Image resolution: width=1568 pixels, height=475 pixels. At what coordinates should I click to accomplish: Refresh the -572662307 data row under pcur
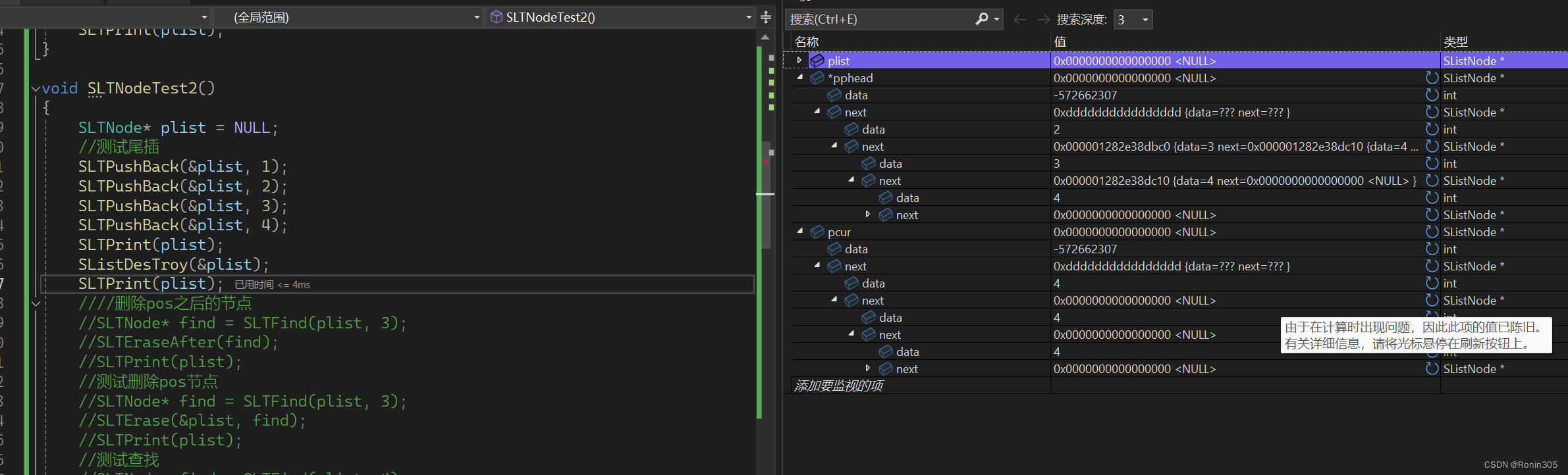point(1432,249)
